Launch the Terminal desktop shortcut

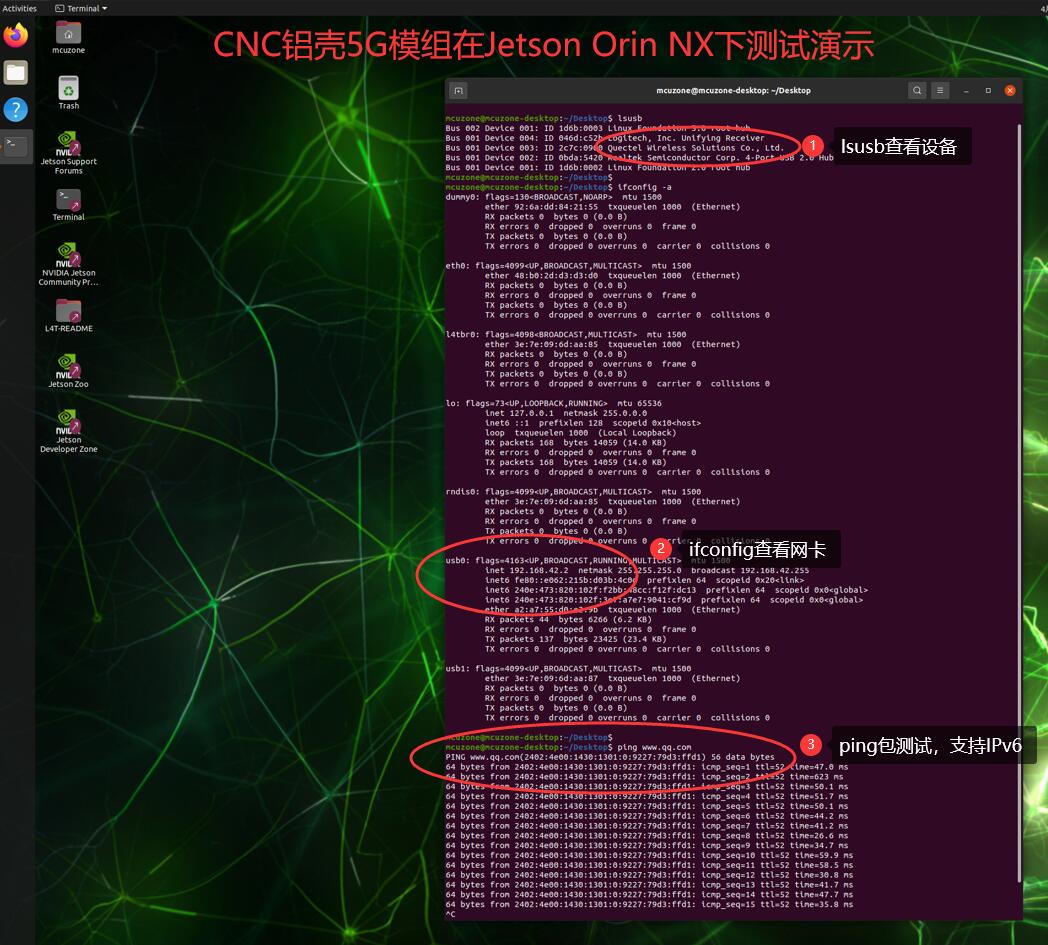coord(68,205)
